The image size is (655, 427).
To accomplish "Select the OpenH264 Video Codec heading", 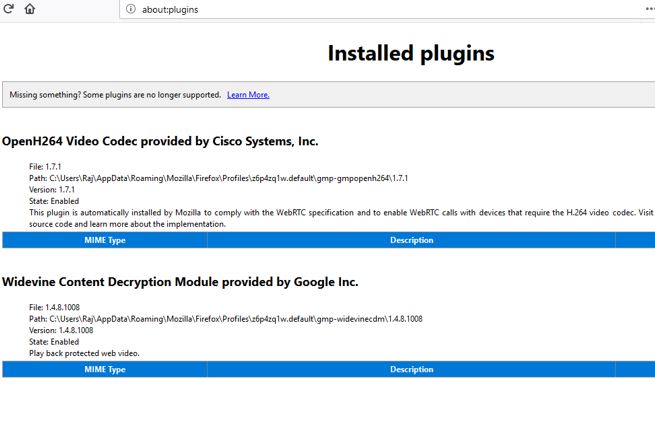I will [x=160, y=141].
